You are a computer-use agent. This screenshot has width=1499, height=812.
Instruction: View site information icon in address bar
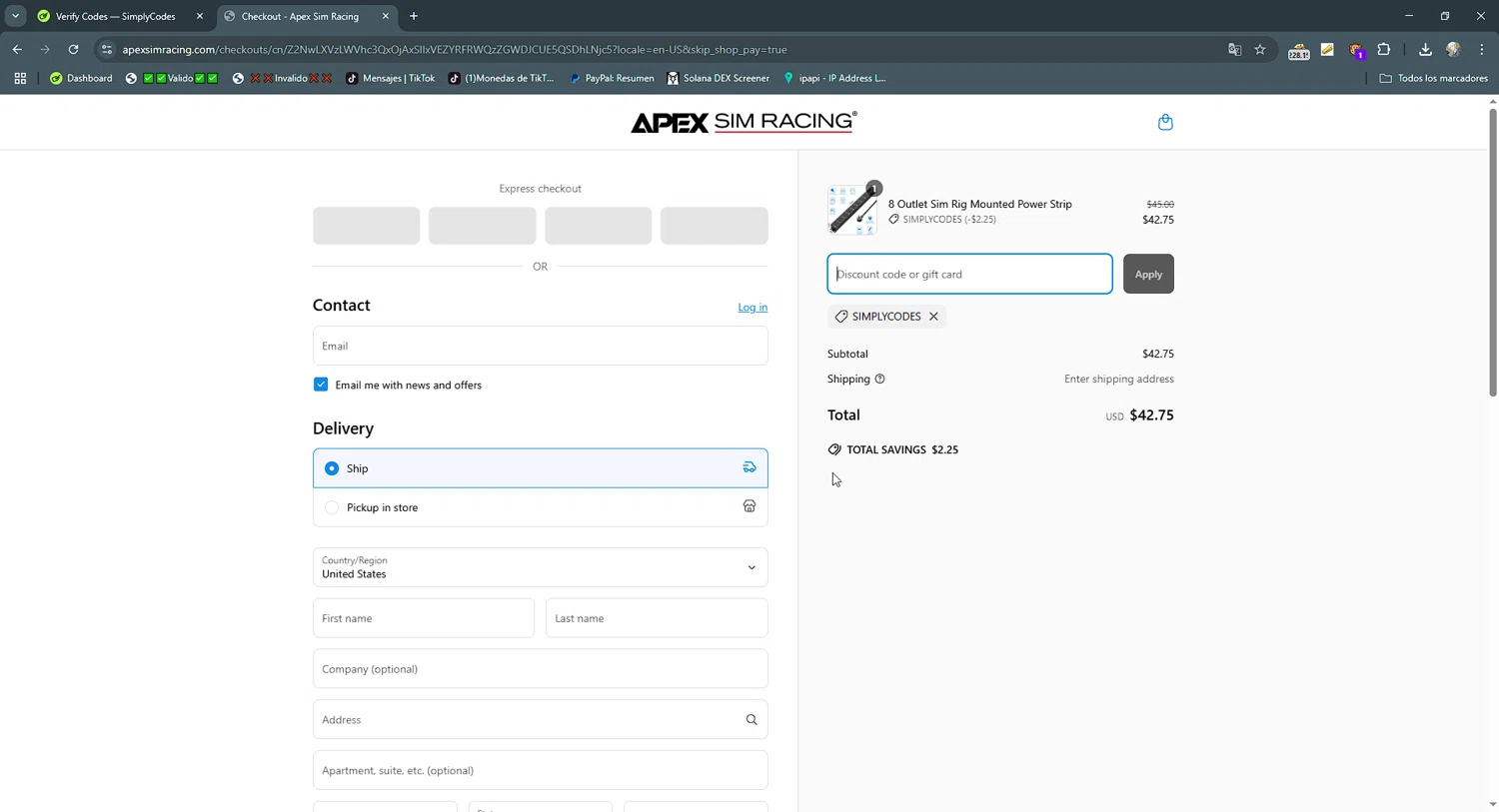[107, 49]
